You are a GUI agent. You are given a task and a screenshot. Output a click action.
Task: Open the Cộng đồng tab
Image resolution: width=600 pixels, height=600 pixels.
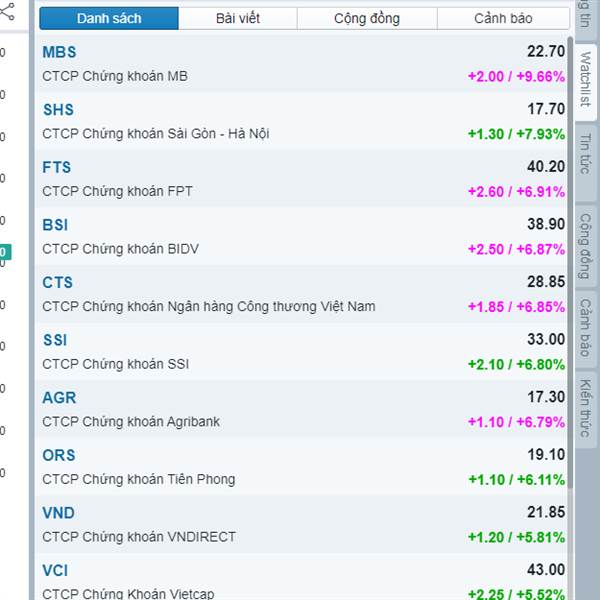[367, 18]
